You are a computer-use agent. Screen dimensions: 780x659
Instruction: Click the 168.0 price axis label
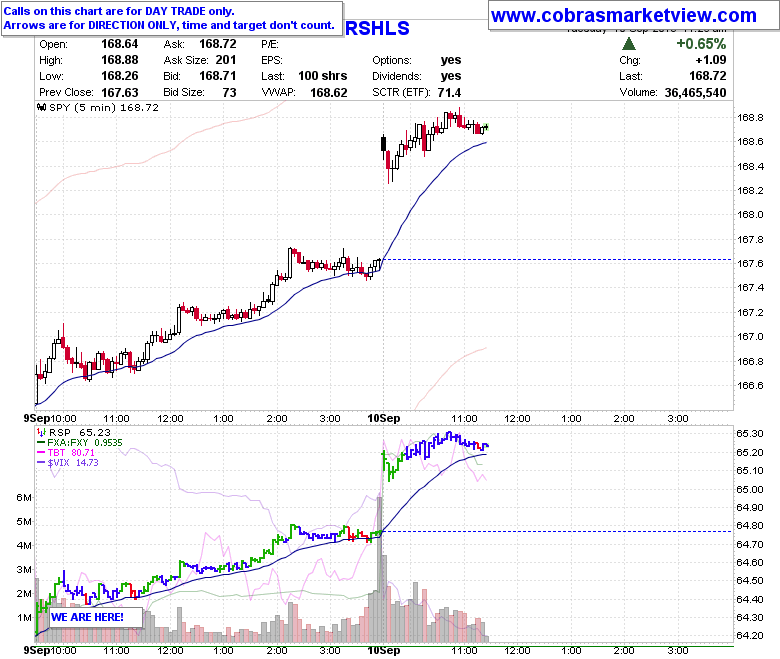(x=750, y=214)
